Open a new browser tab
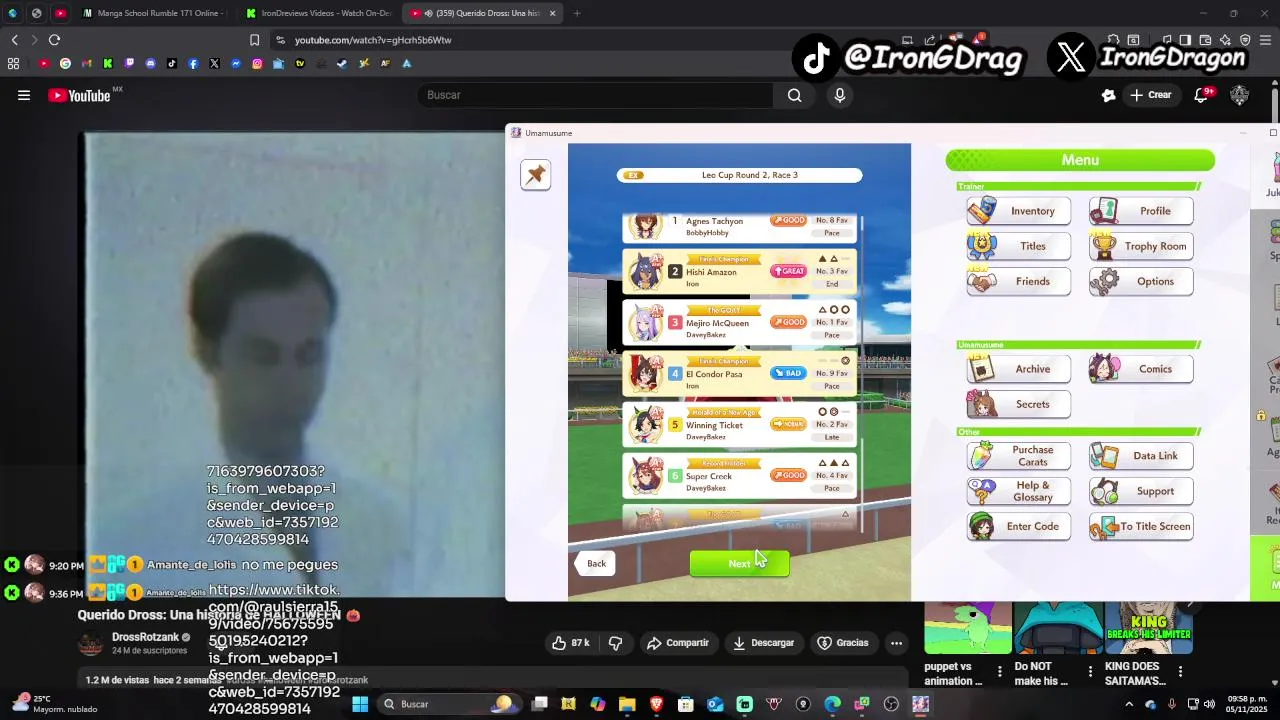1280x720 pixels. (577, 13)
